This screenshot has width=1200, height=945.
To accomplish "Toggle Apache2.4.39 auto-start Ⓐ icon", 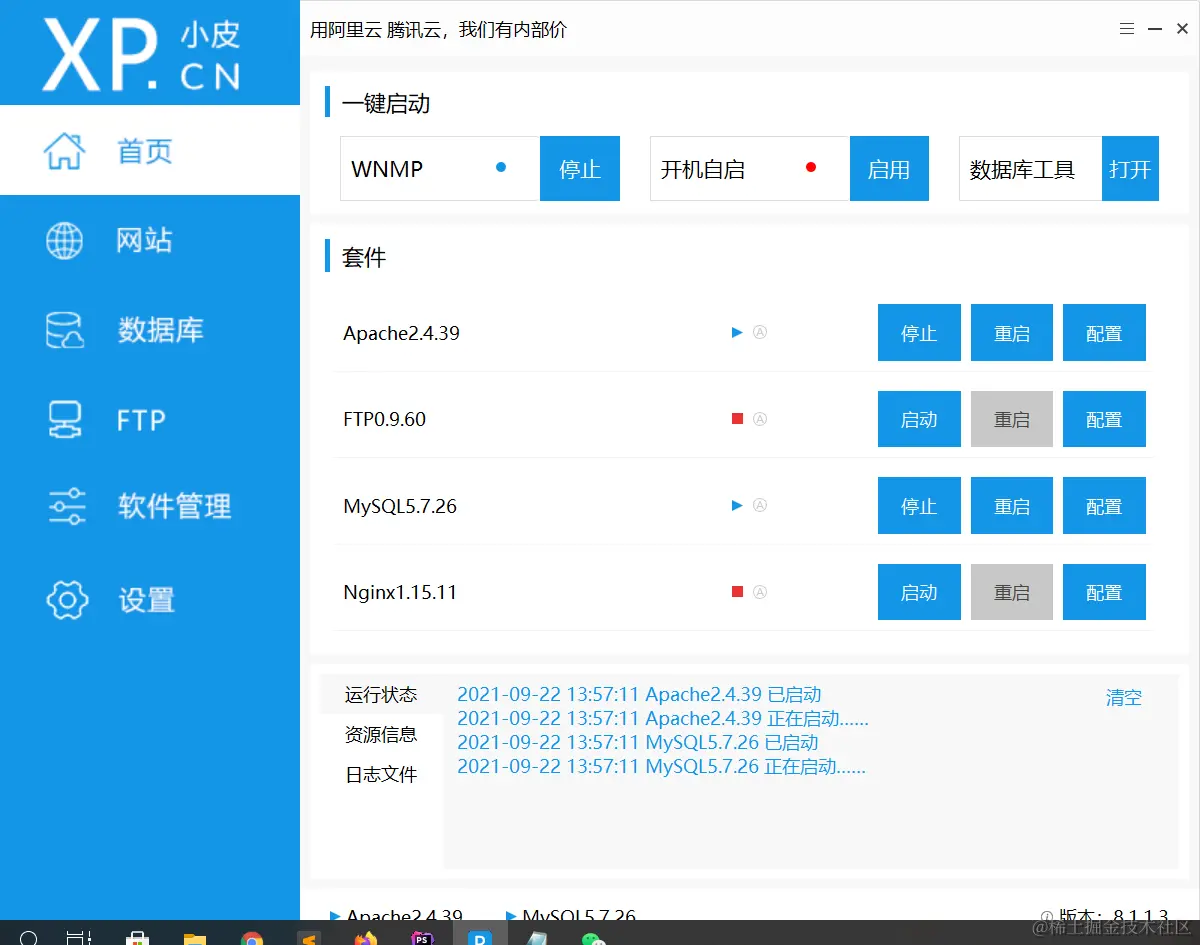I will pos(760,332).
